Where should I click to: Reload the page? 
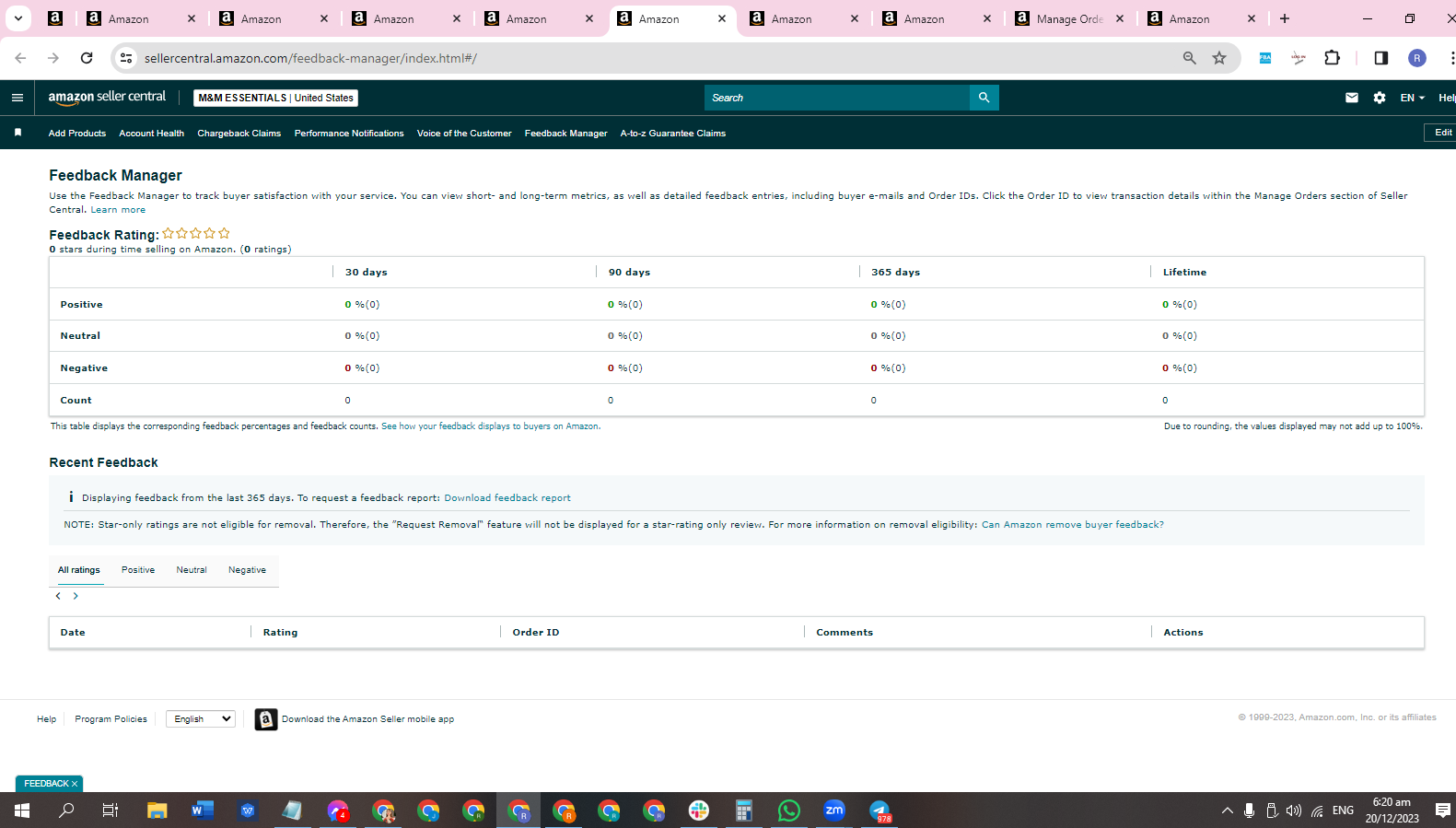click(87, 58)
